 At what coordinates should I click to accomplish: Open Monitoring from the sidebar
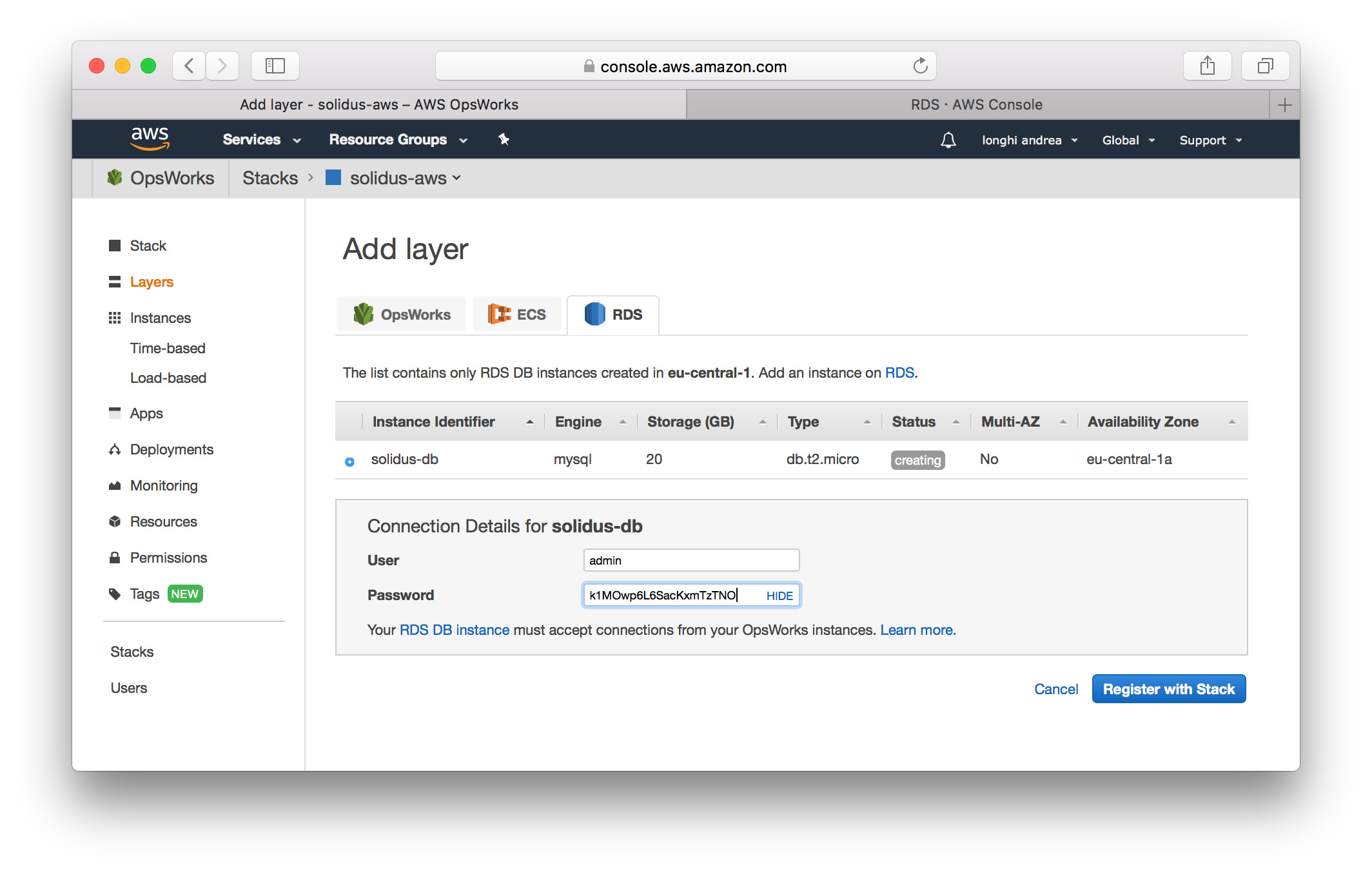pos(162,485)
